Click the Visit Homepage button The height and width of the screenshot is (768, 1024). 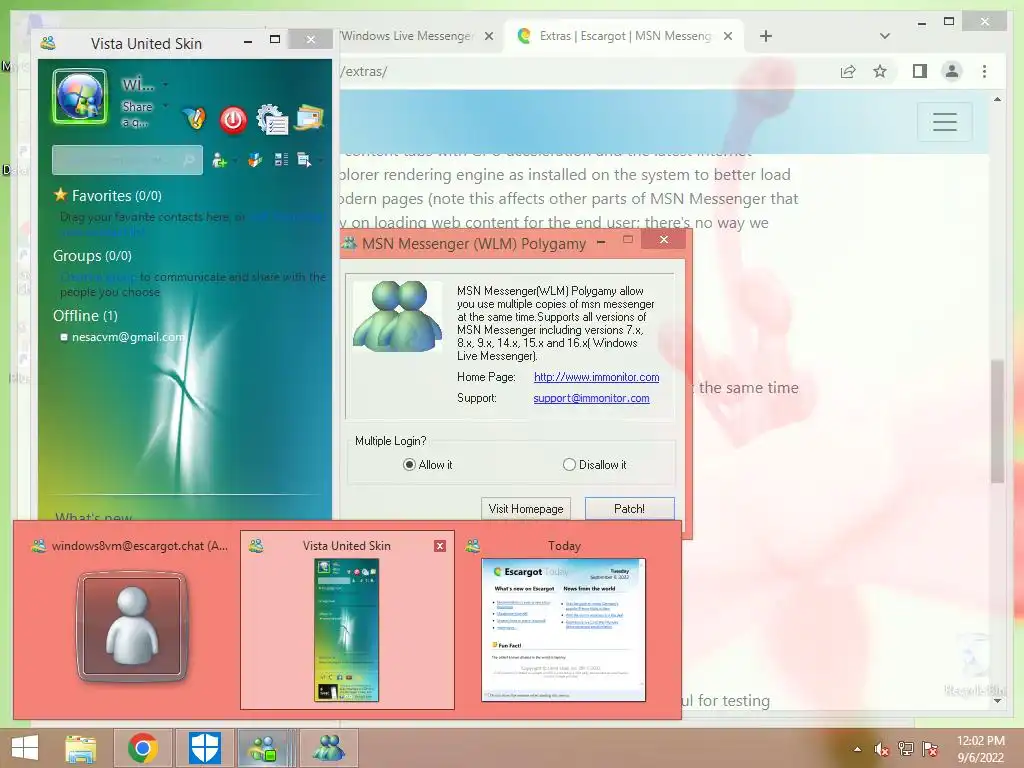(x=526, y=509)
